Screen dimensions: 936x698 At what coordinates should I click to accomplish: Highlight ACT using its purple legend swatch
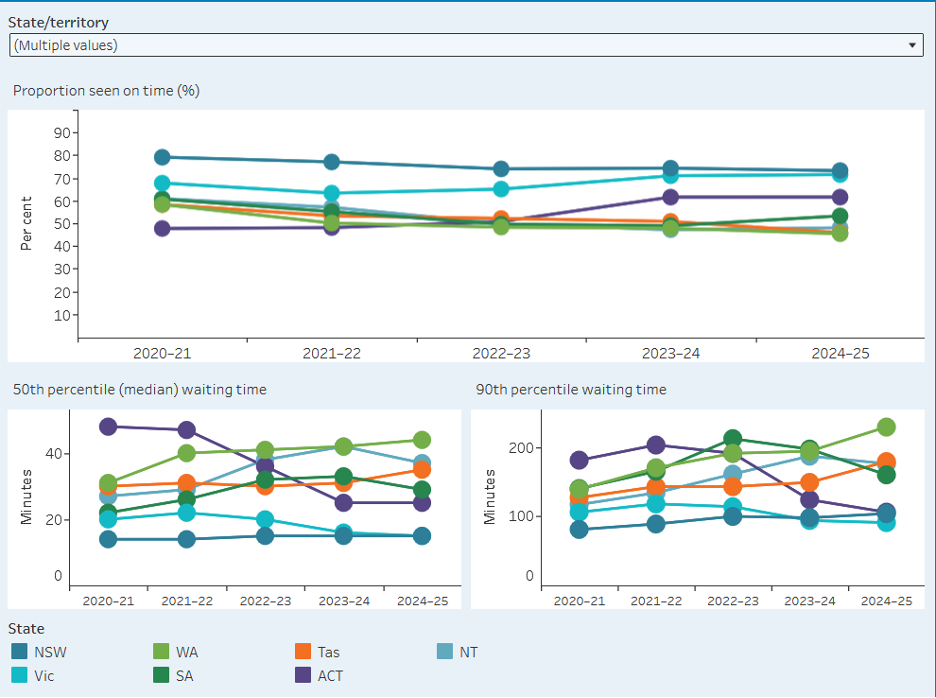pyautogui.click(x=303, y=675)
